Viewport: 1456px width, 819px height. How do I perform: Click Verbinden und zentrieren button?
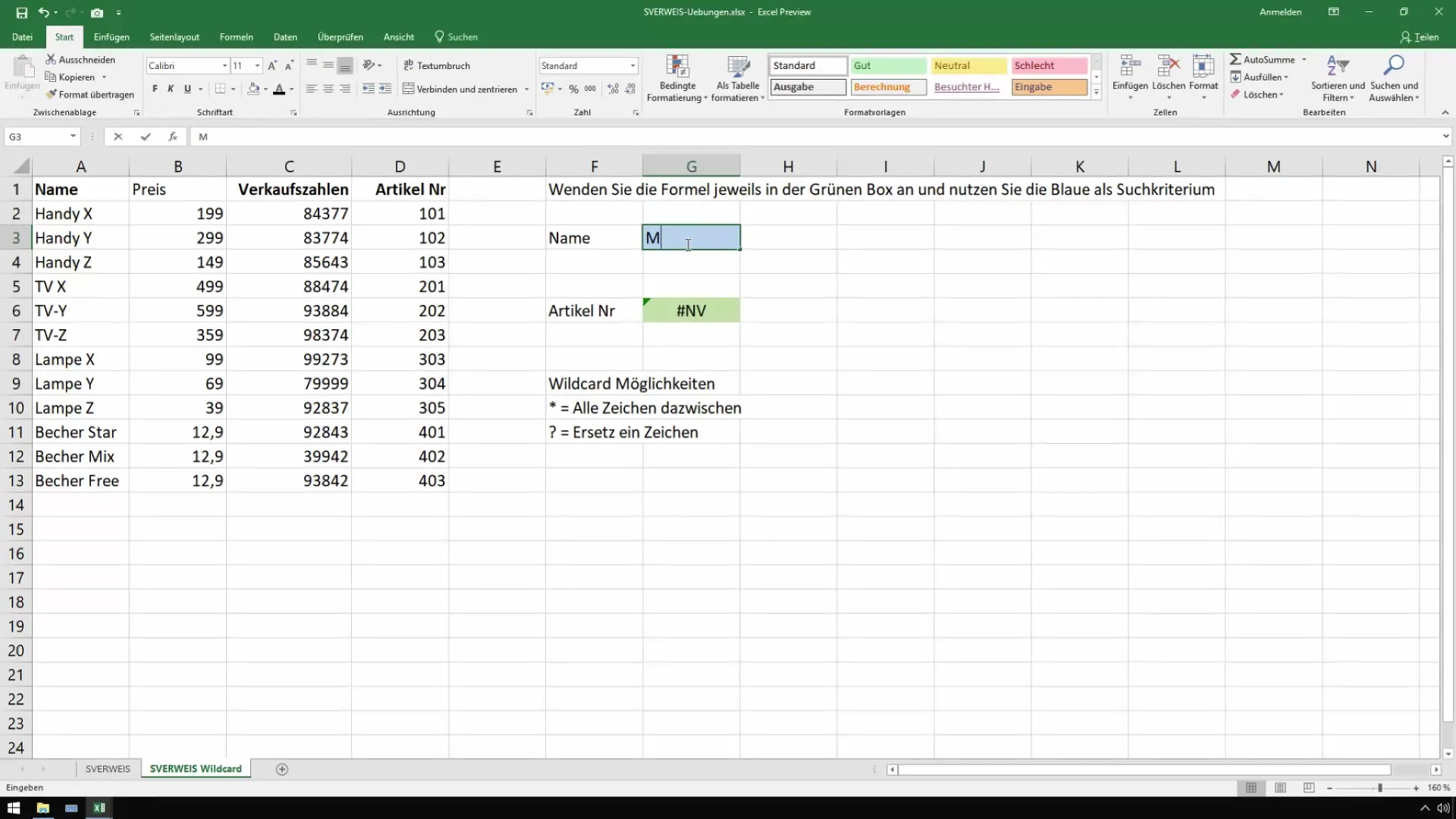[460, 89]
